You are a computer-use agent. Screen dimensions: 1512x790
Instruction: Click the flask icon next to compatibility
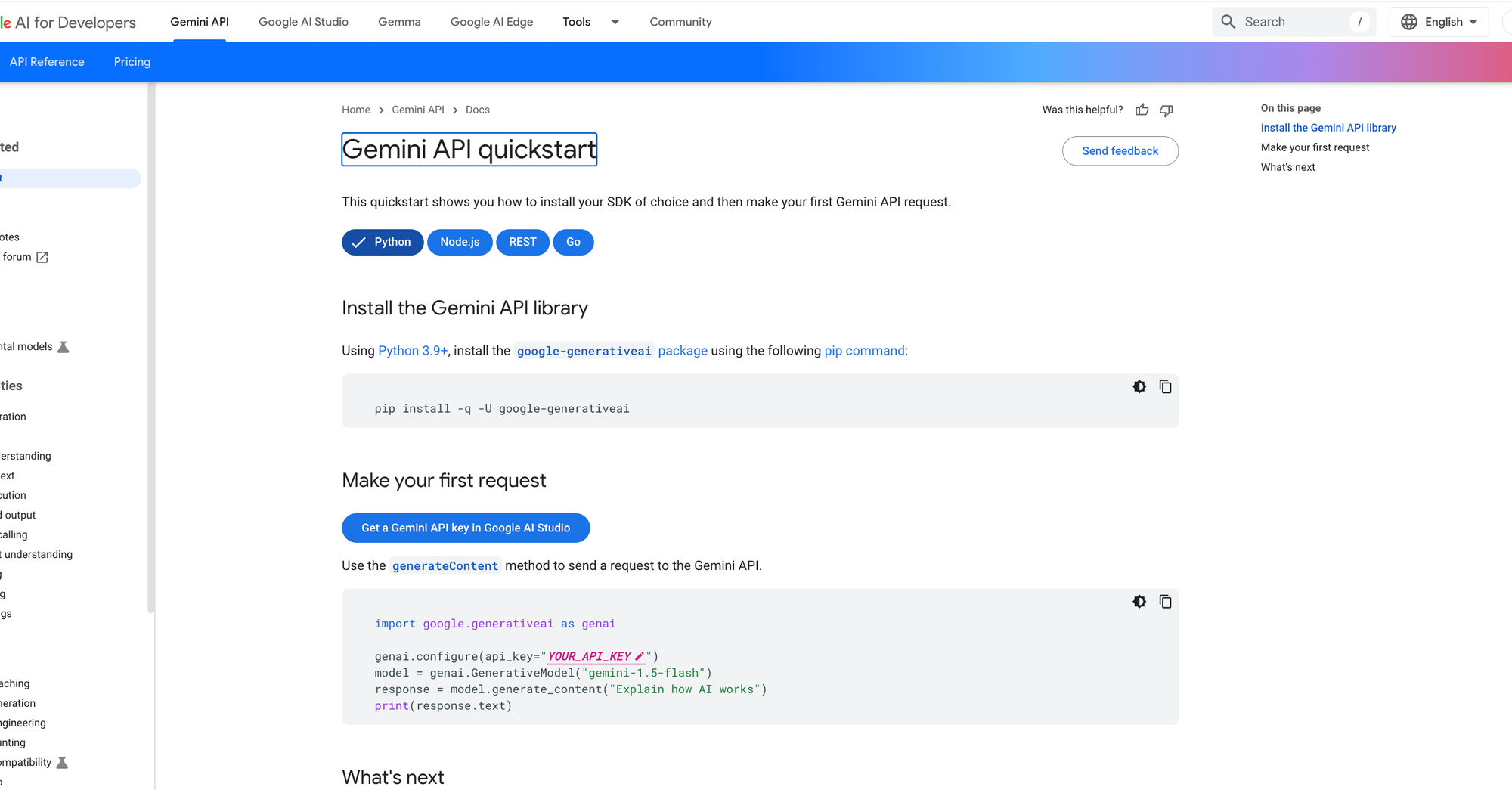[63, 763]
